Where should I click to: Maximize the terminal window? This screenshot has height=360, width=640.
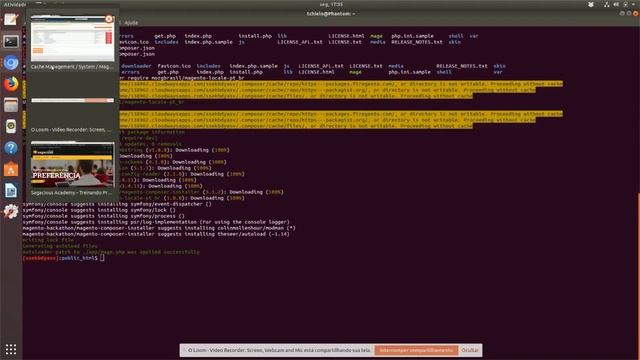(x=629, y=13)
